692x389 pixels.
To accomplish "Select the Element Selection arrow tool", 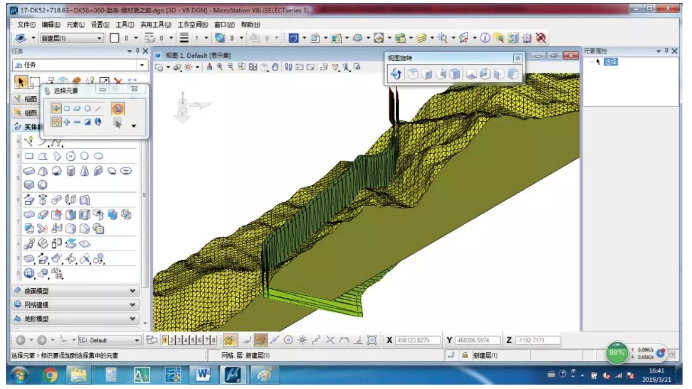I will point(20,82).
